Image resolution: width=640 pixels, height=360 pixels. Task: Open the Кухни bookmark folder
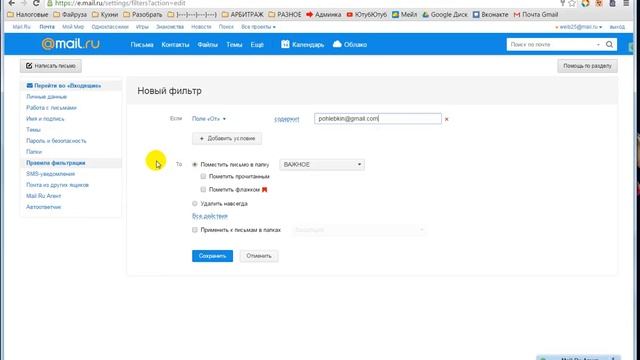pyautogui.click(x=105, y=14)
